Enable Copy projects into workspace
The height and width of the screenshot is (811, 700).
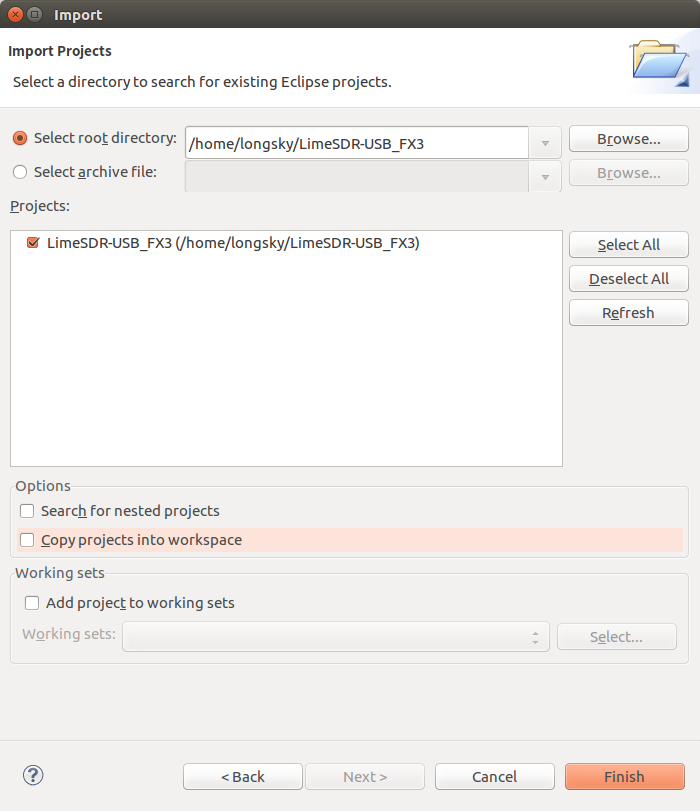(27, 540)
